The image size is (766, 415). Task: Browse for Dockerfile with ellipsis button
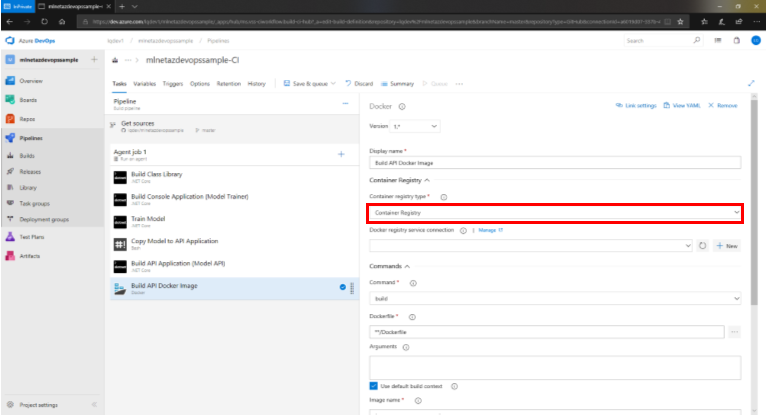click(735, 331)
